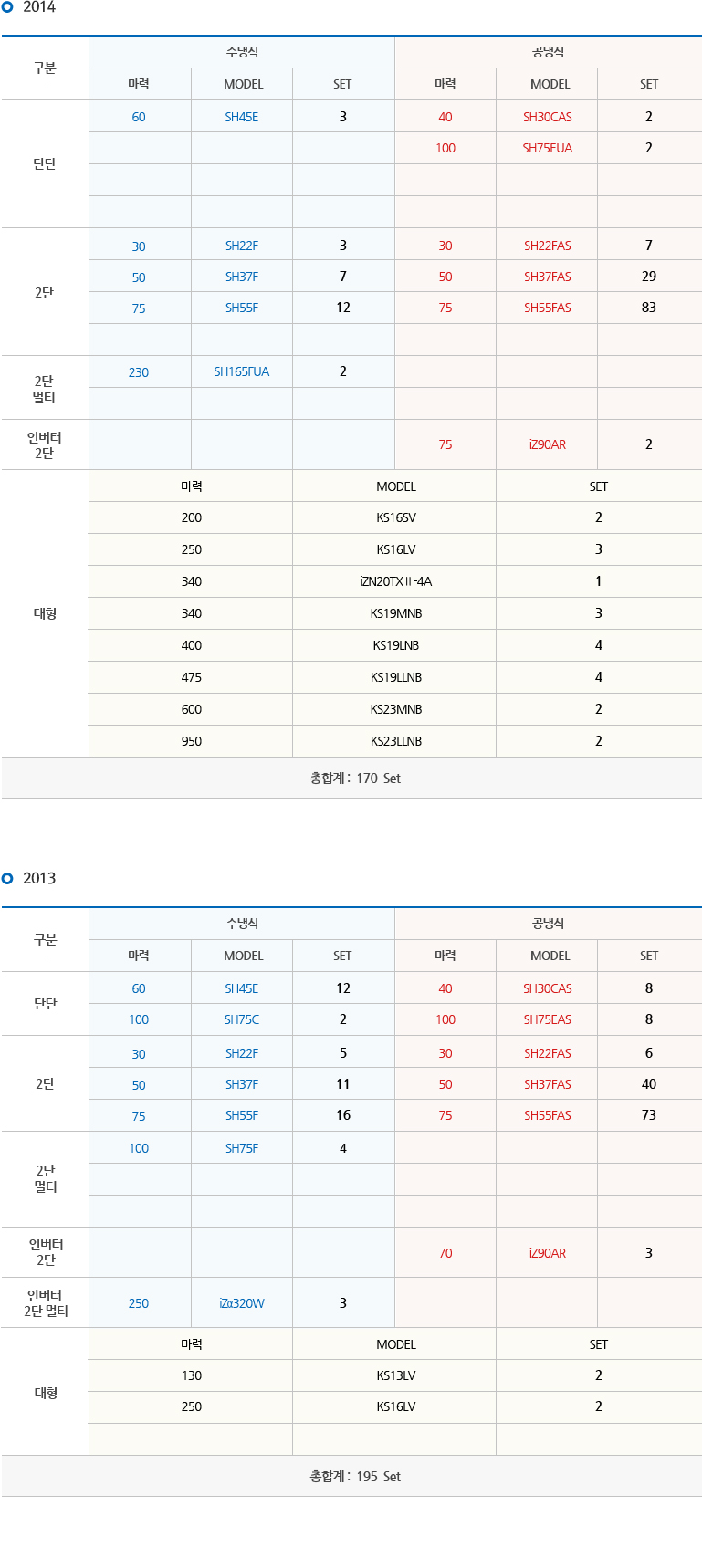Click the 2단 멀티 label in 2014 table
This screenshot has height=1568, width=702.
[45, 389]
